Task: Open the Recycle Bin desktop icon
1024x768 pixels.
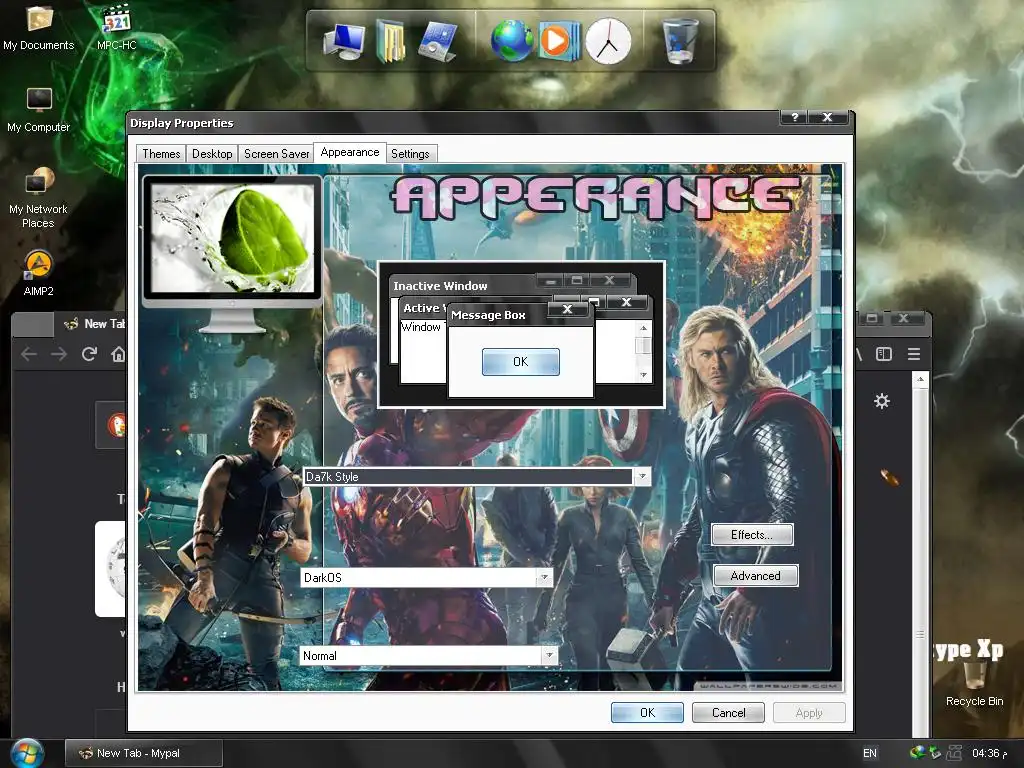Action: tap(974, 684)
